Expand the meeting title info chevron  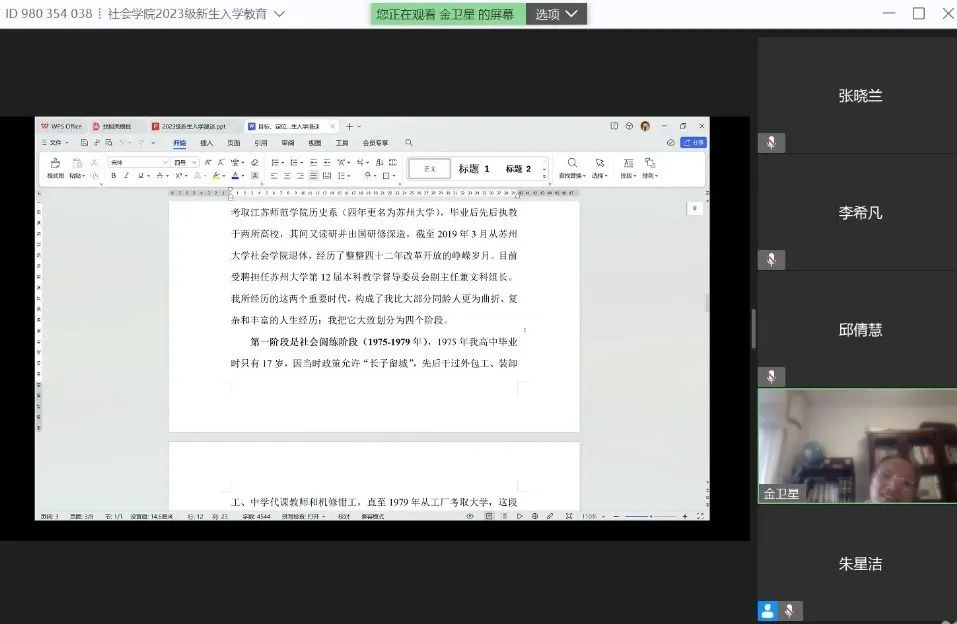pos(279,14)
